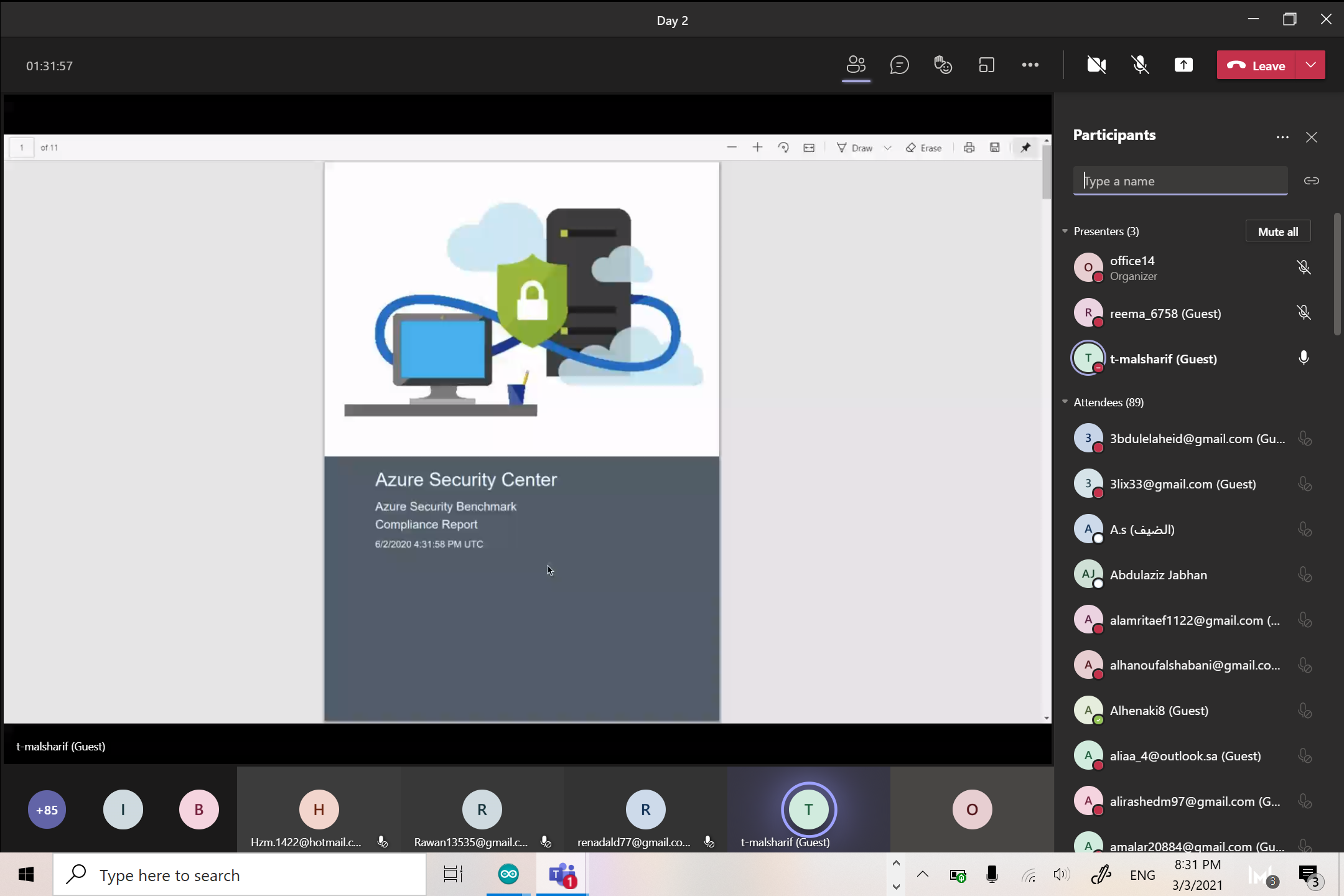Open participants panel more options menu
1344x896 pixels.
pos(1282,137)
